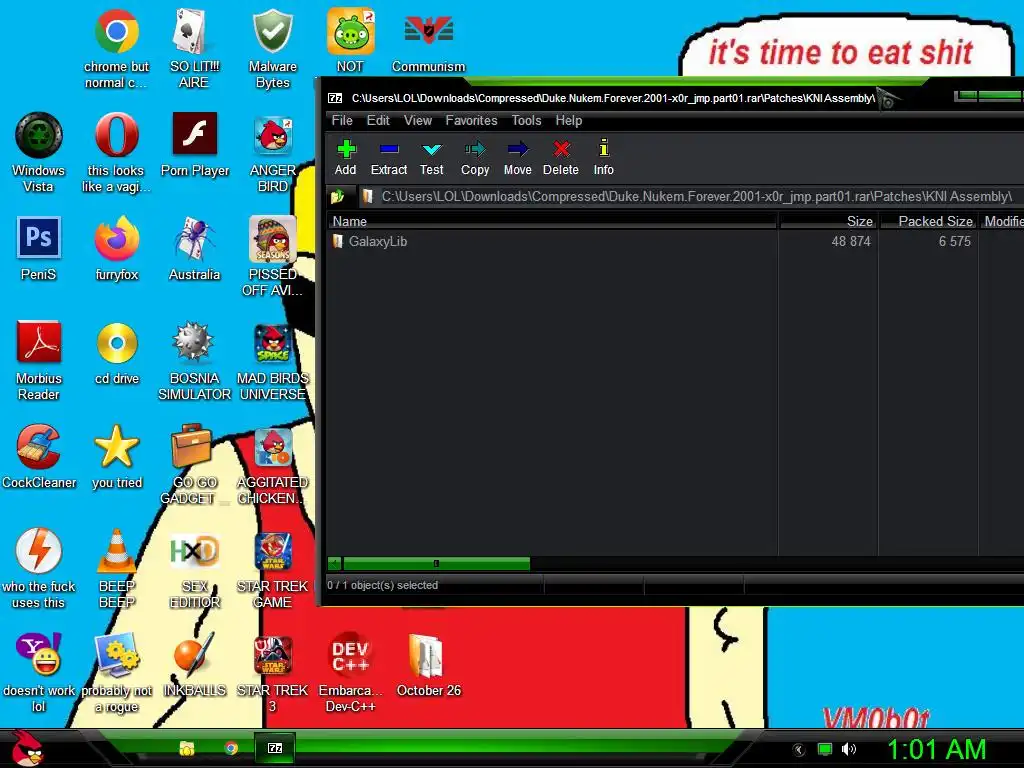Open the Tools menu
Image resolution: width=1024 pixels, height=768 pixels.
point(526,120)
